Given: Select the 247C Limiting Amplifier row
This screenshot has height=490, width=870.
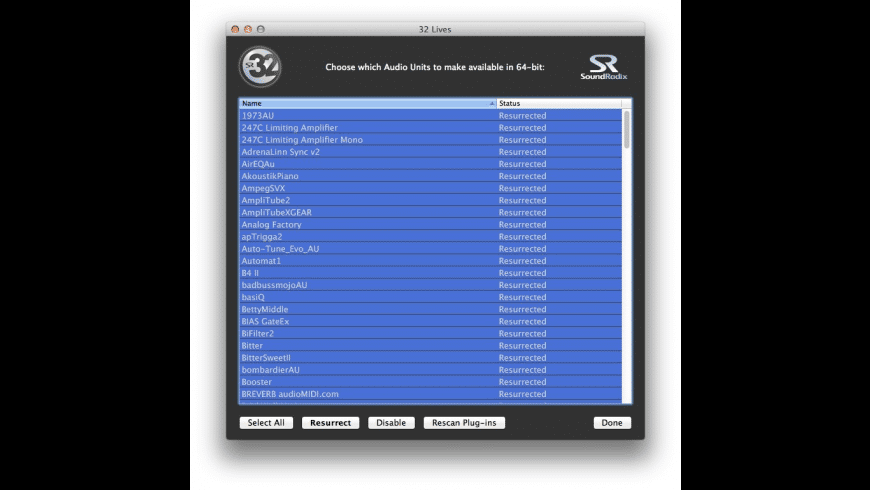Looking at the screenshot, I should pos(431,128).
